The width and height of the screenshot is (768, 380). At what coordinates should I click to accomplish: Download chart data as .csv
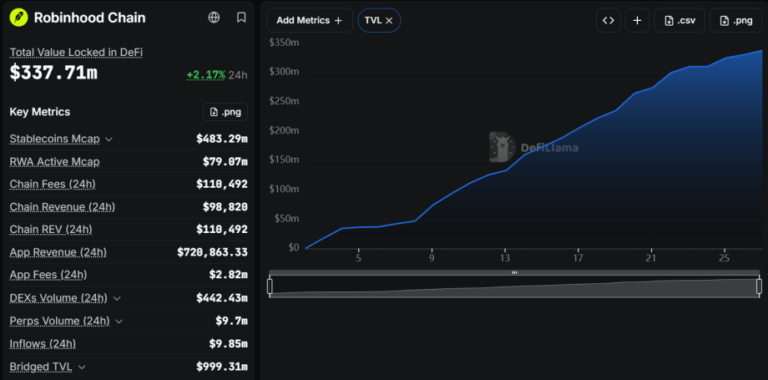[679, 21]
